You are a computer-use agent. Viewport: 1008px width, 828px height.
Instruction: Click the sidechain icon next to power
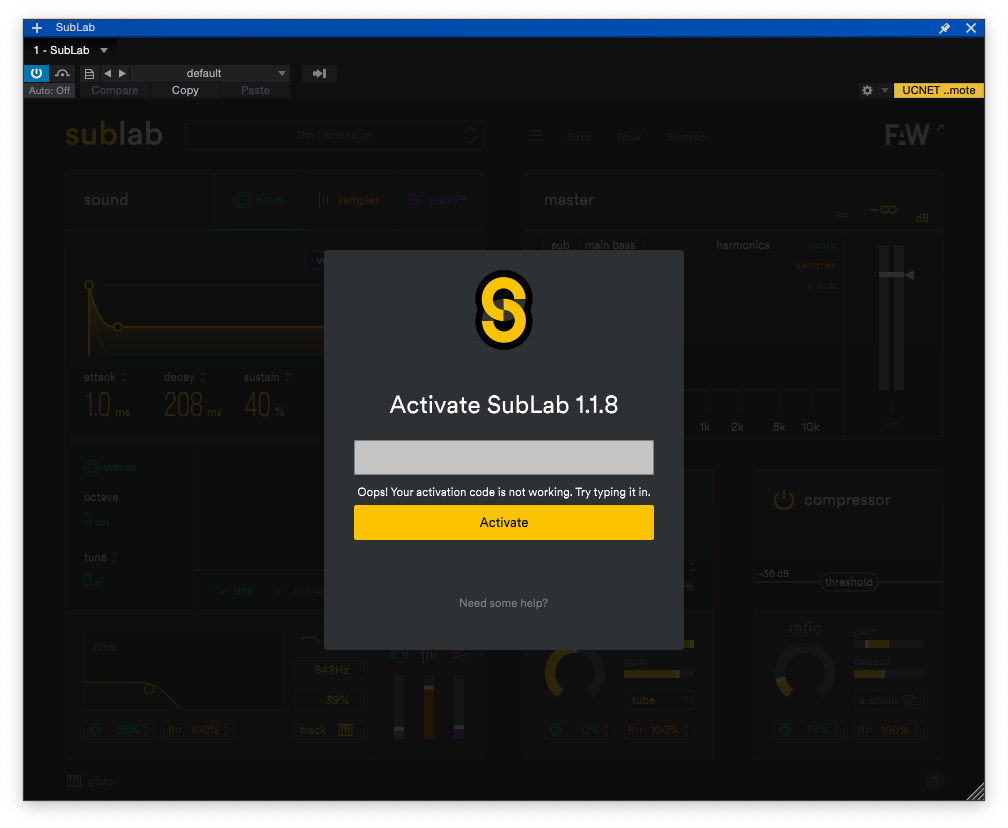[x=62, y=73]
